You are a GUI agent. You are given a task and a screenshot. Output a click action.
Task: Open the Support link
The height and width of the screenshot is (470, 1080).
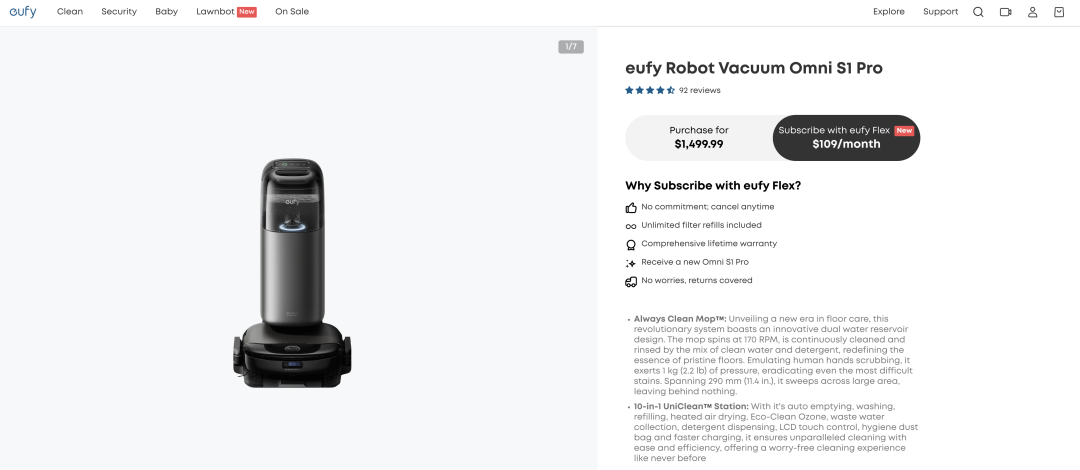(x=940, y=12)
